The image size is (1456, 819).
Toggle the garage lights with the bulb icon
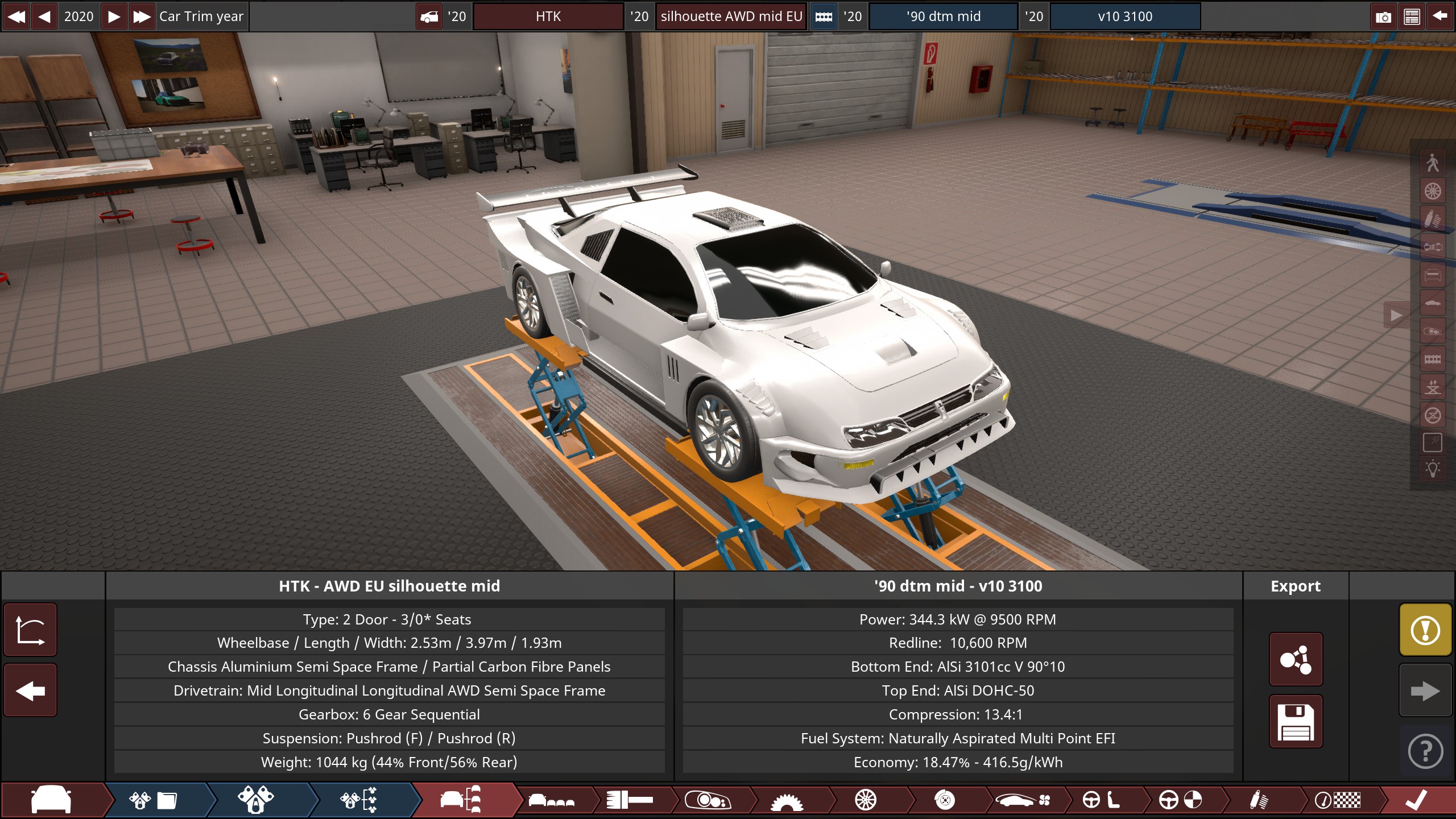coord(1432,470)
